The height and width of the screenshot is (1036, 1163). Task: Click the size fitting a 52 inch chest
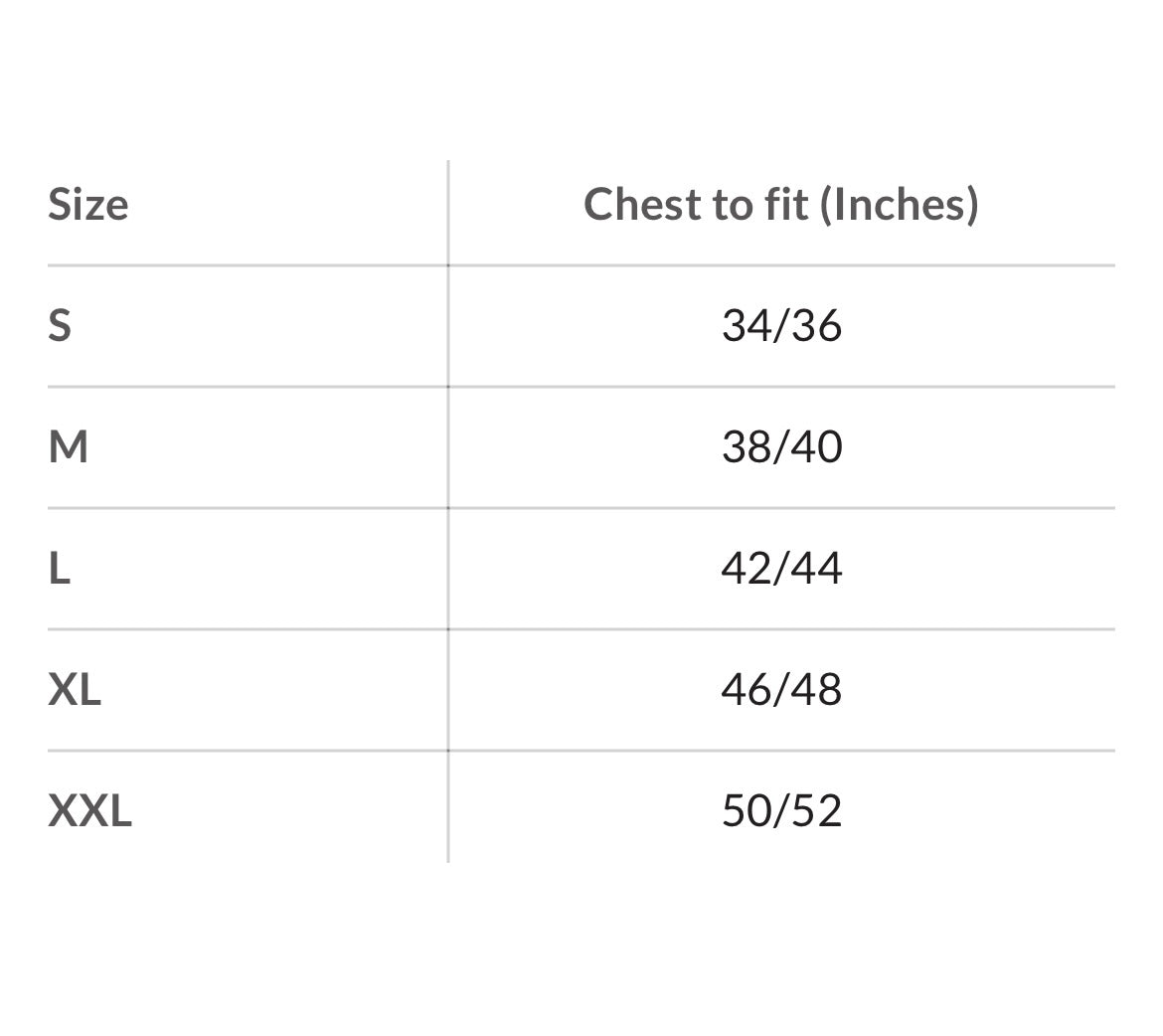(x=89, y=811)
